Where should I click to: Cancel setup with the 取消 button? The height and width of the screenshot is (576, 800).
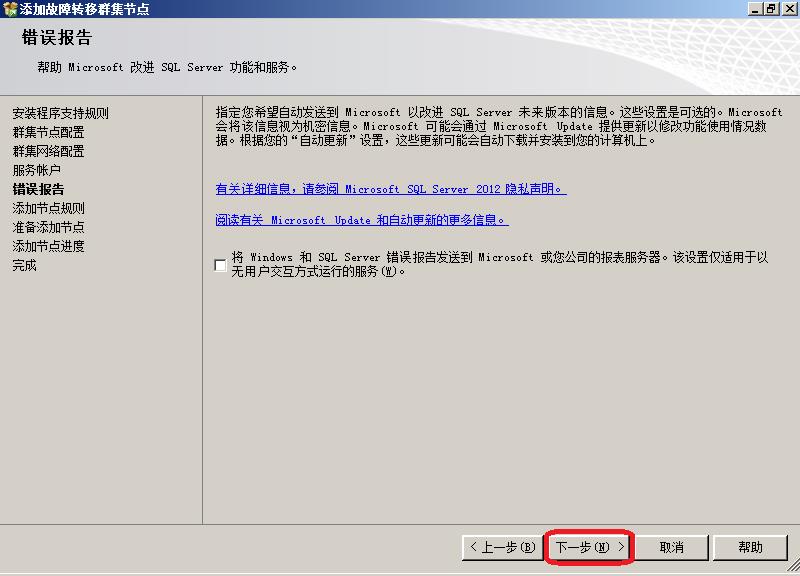[x=671, y=547]
